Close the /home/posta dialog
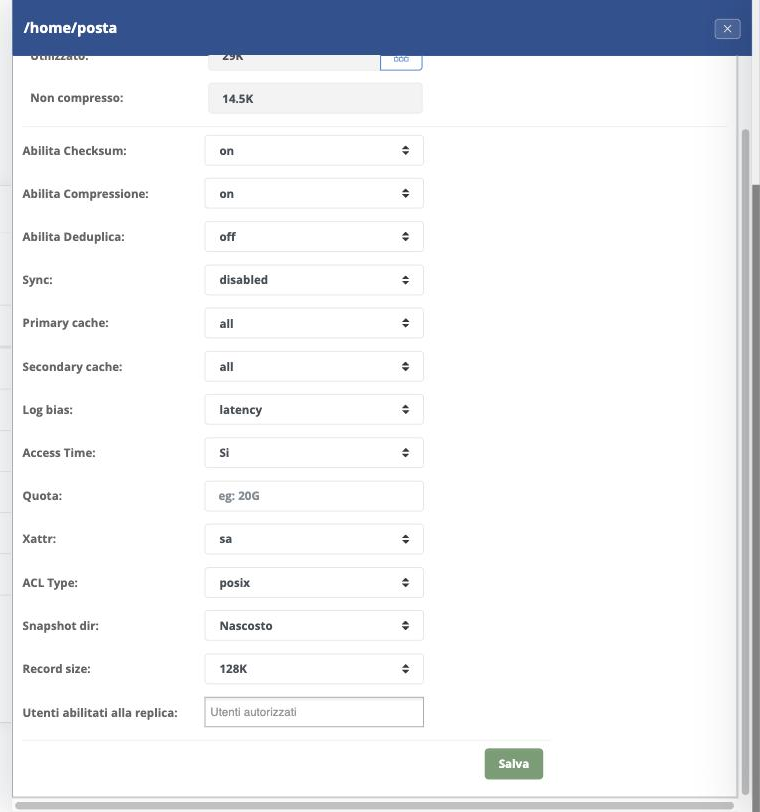This screenshot has height=812, width=760. (x=727, y=28)
